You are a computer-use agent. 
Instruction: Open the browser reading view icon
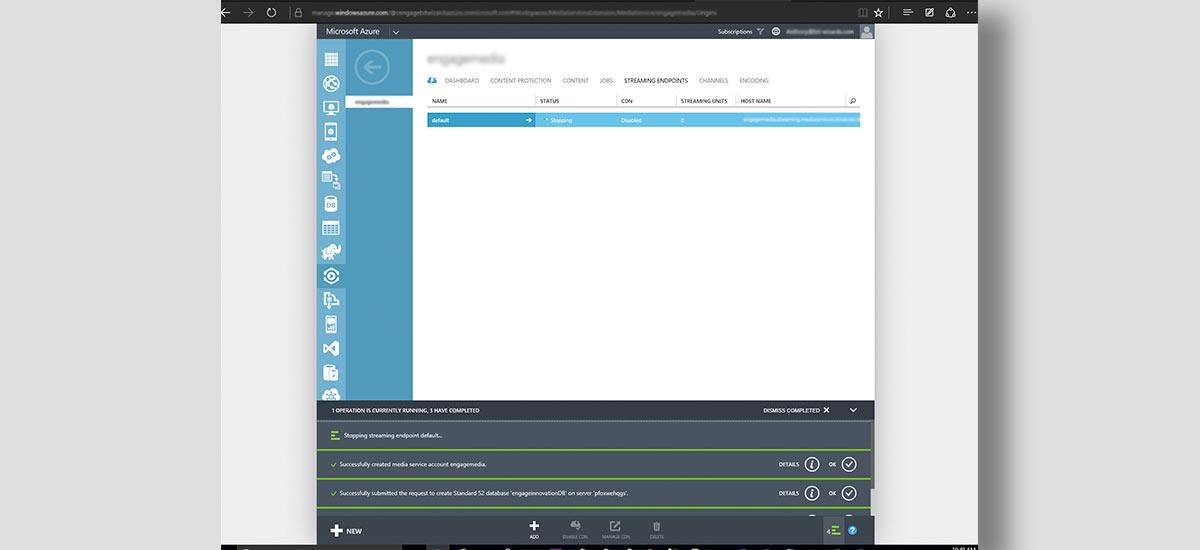click(x=863, y=12)
